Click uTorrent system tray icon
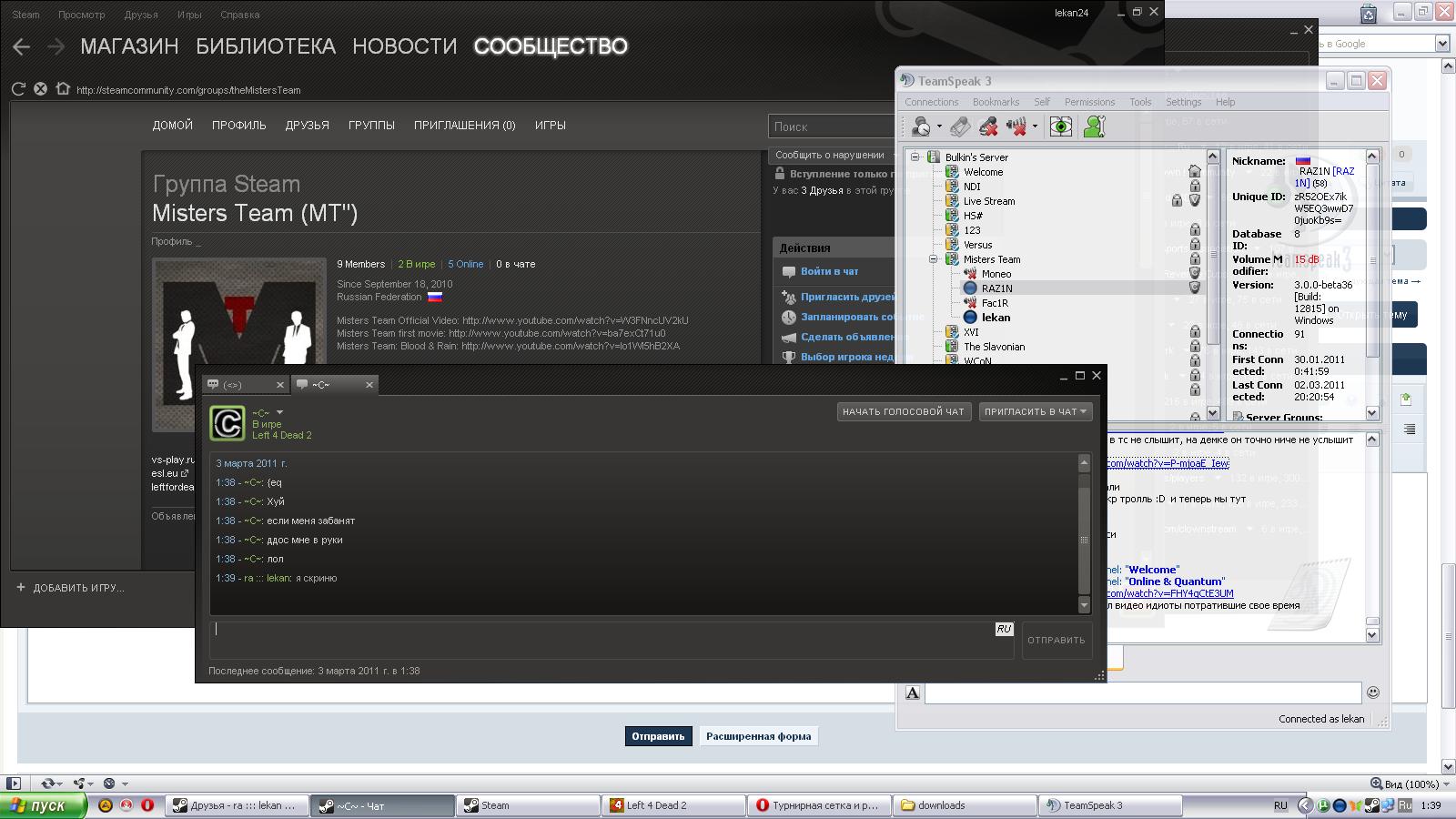This screenshot has height=819, width=1456. tap(1321, 805)
